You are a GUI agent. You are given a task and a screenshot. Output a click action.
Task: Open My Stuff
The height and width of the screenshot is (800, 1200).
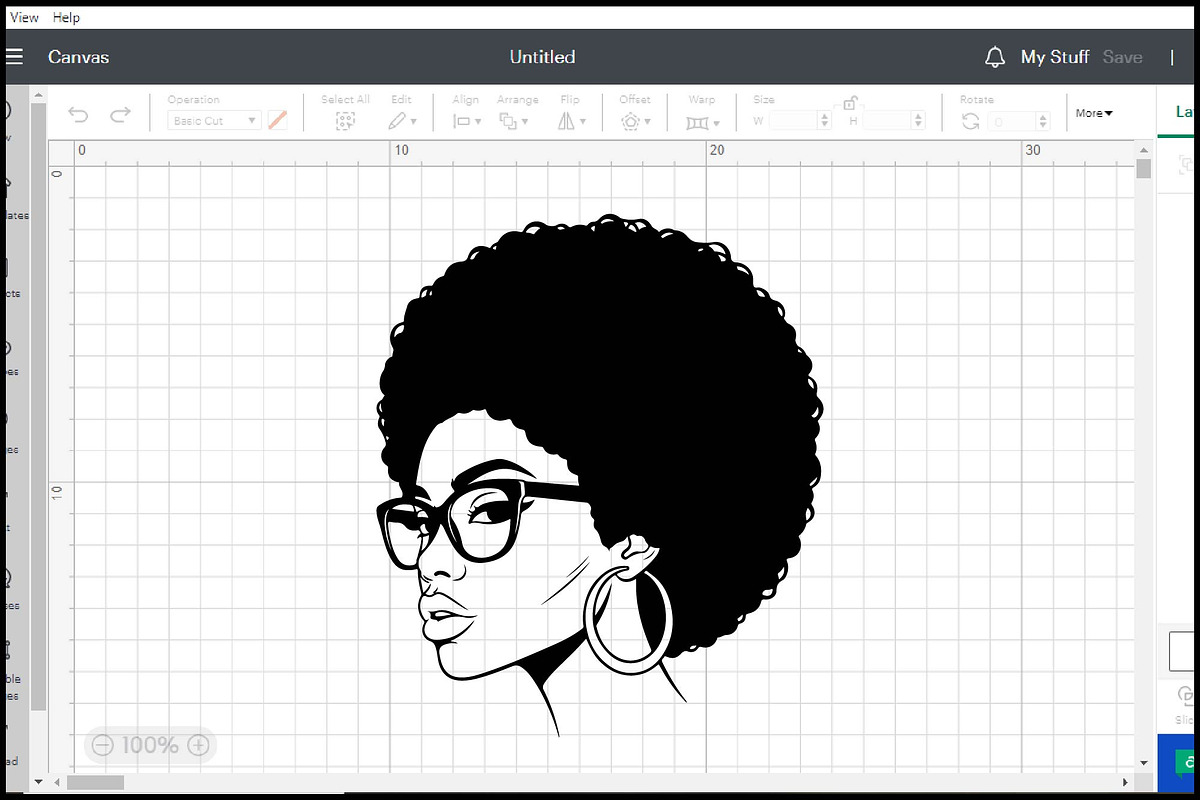pos(1055,57)
